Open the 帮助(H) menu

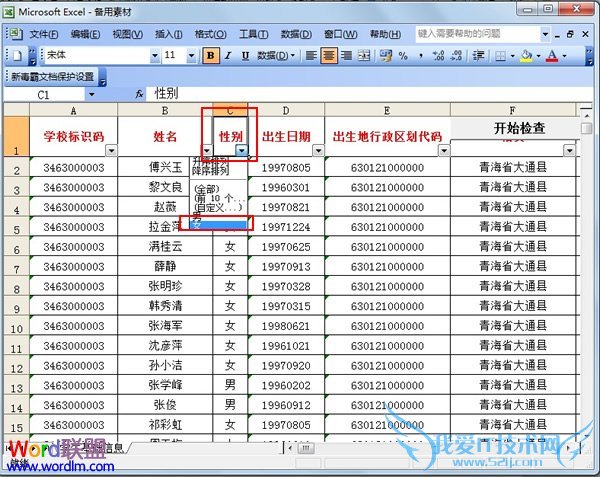coord(385,34)
